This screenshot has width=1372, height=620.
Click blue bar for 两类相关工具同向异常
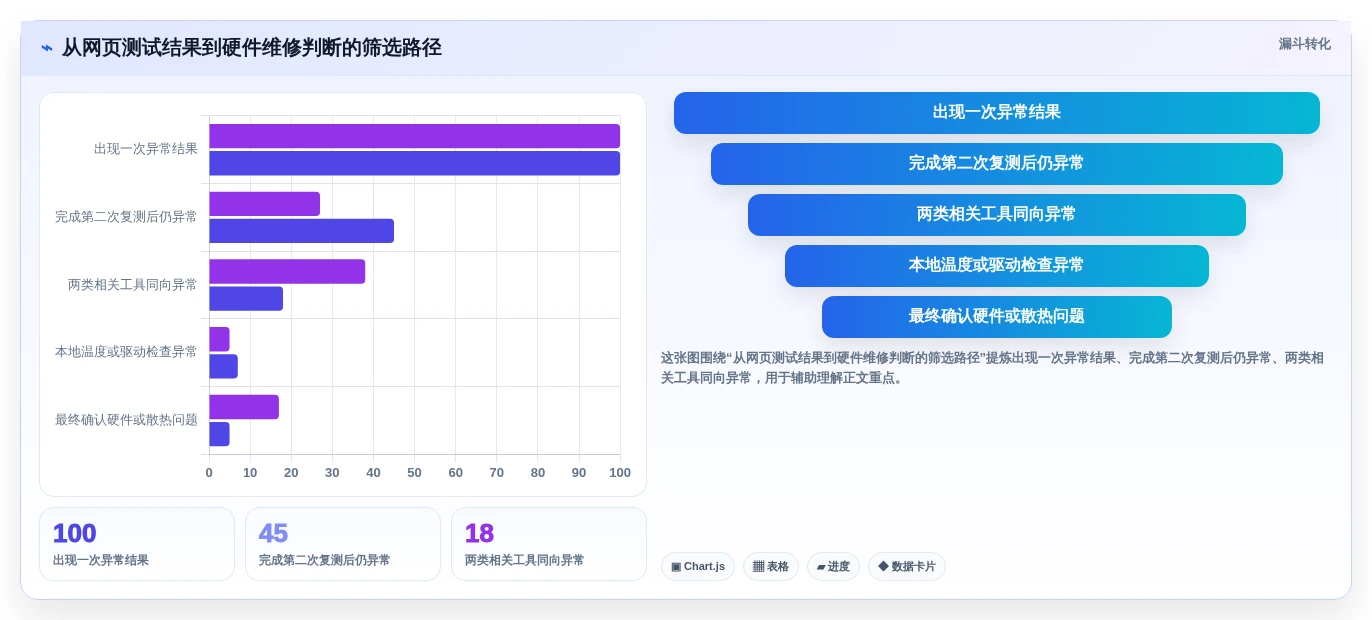tap(246, 299)
